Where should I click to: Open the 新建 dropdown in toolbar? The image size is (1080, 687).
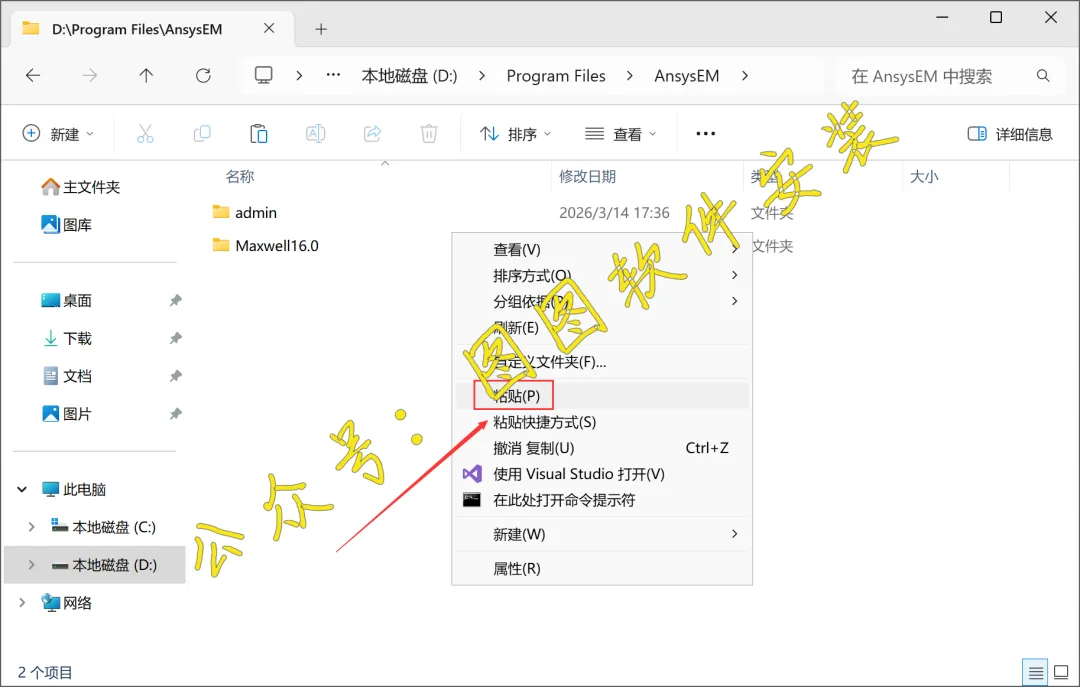pos(58,134)
